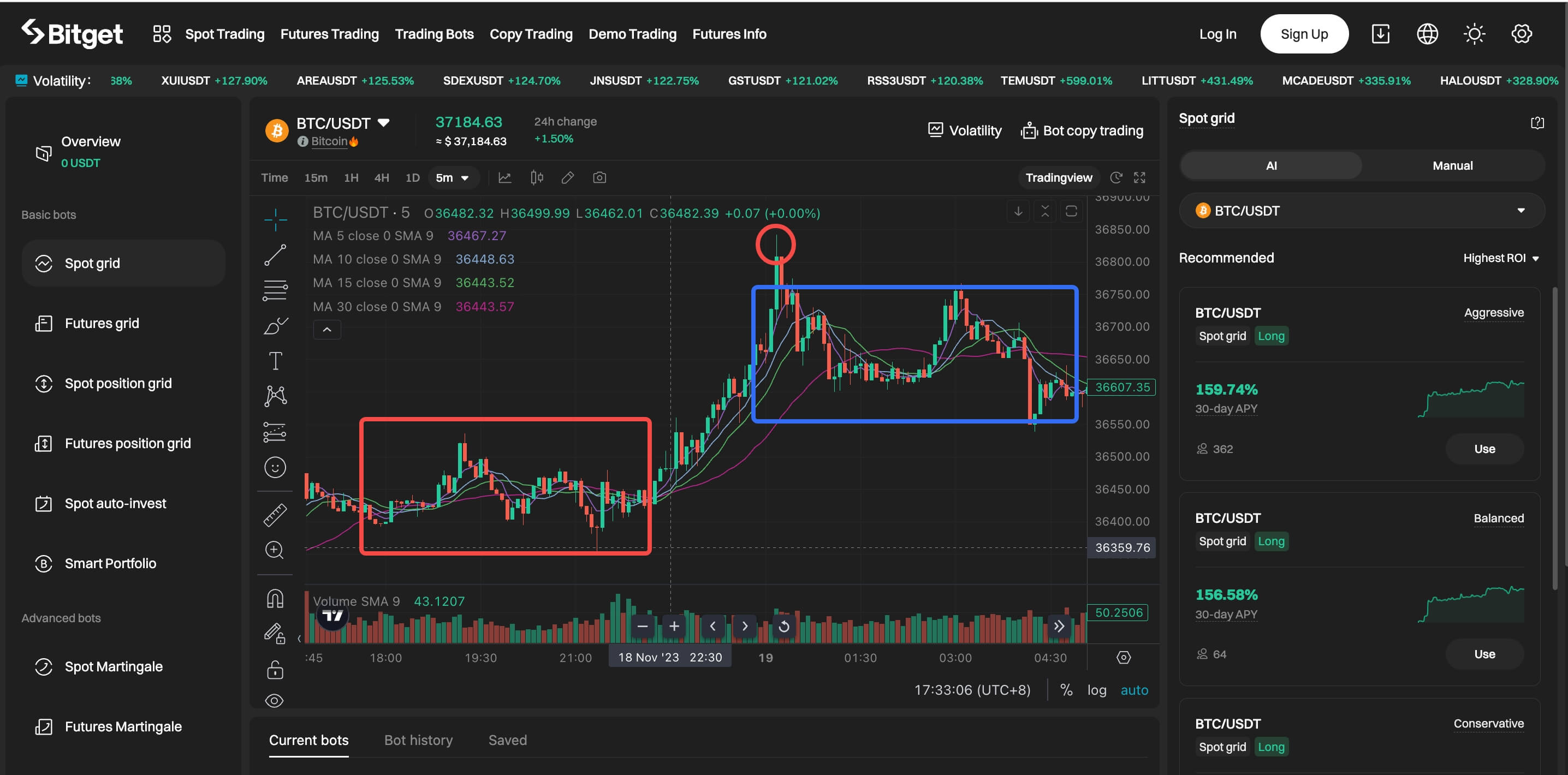Switch to Bot history tab
The height and width of the screenshot is (775, 1568).
(418, 740)
